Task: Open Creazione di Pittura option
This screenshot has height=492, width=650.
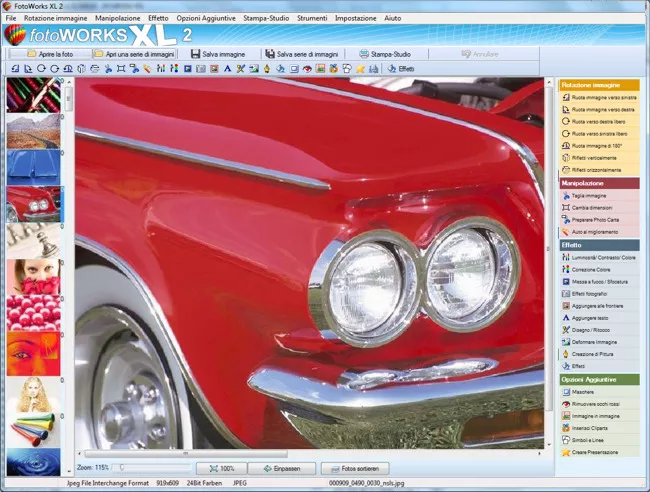Action: pyautogui.click(x=599, y=354)
